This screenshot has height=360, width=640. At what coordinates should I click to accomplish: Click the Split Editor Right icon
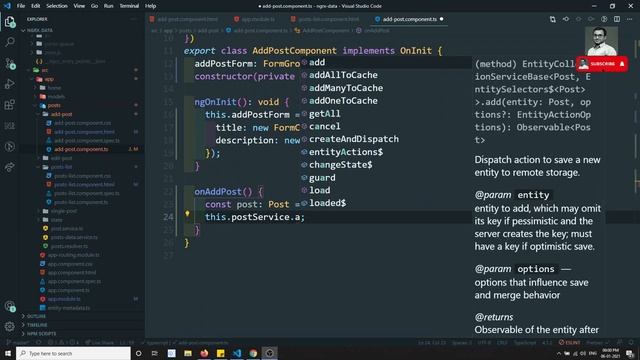pos(617,19)
